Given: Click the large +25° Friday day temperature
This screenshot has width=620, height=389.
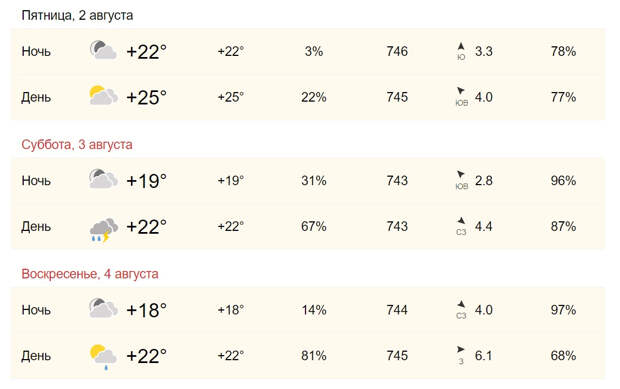Looking at the screenshot, I should [x=146, y=97].
